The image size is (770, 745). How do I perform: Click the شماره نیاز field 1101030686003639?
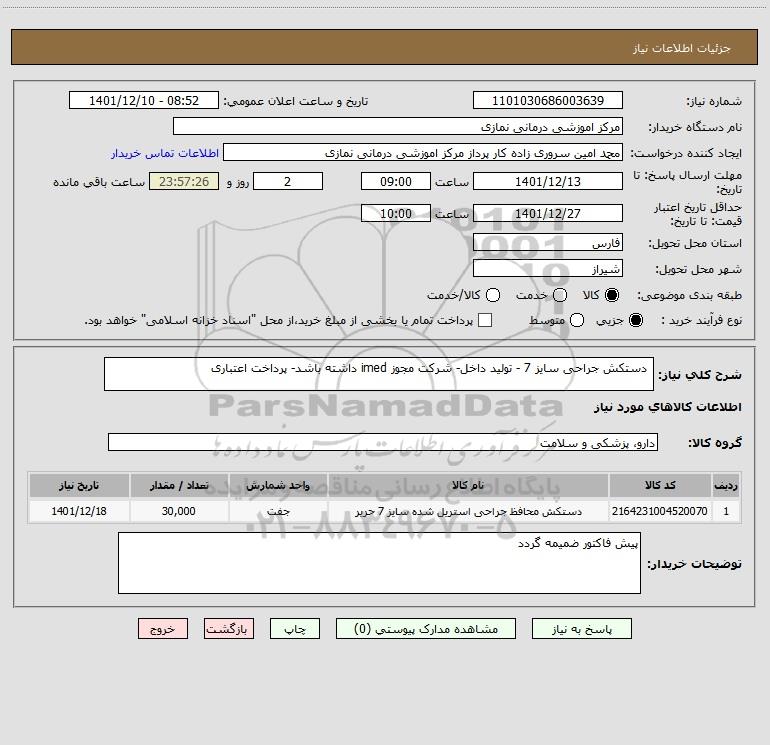click(x=548, y=100)
